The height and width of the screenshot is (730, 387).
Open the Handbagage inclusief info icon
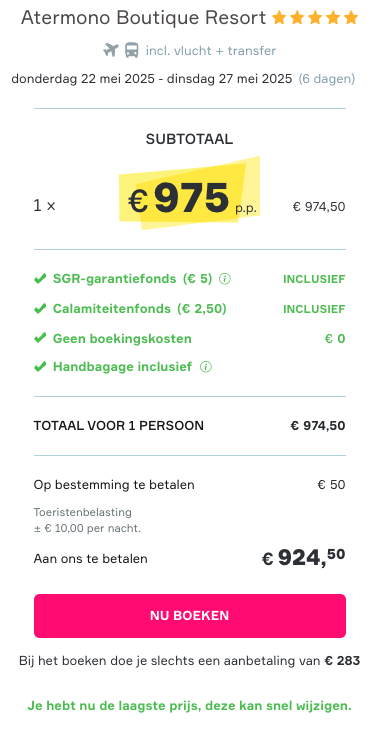click(205, 367)
